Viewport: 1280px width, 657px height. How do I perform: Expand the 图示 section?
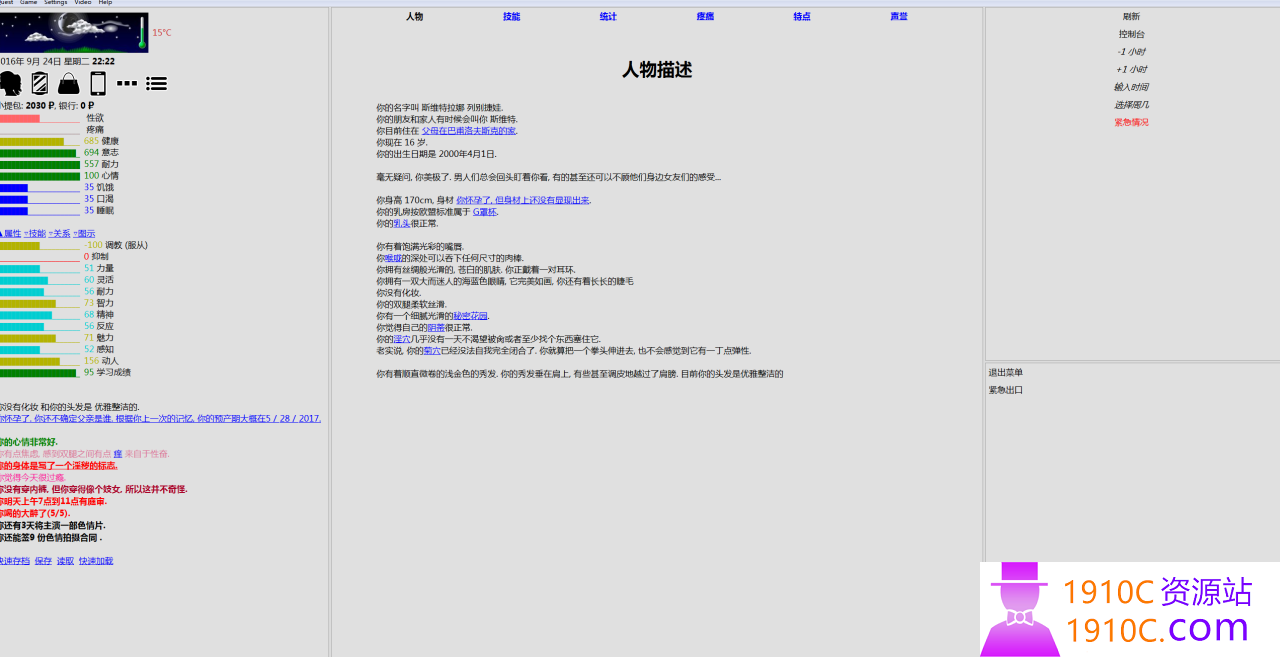pyautogui.click(x=84, y=233)
